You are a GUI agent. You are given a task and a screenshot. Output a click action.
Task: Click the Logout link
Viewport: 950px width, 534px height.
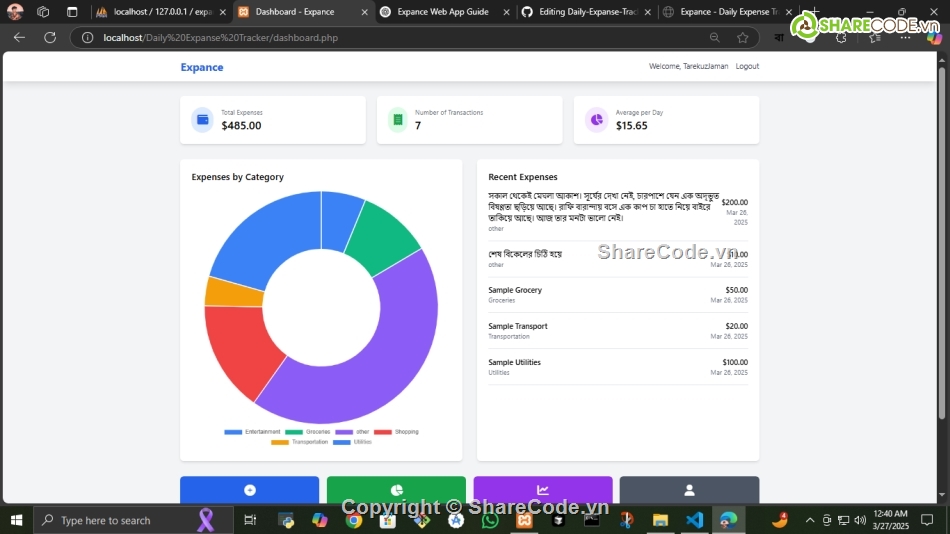[747, 66]
